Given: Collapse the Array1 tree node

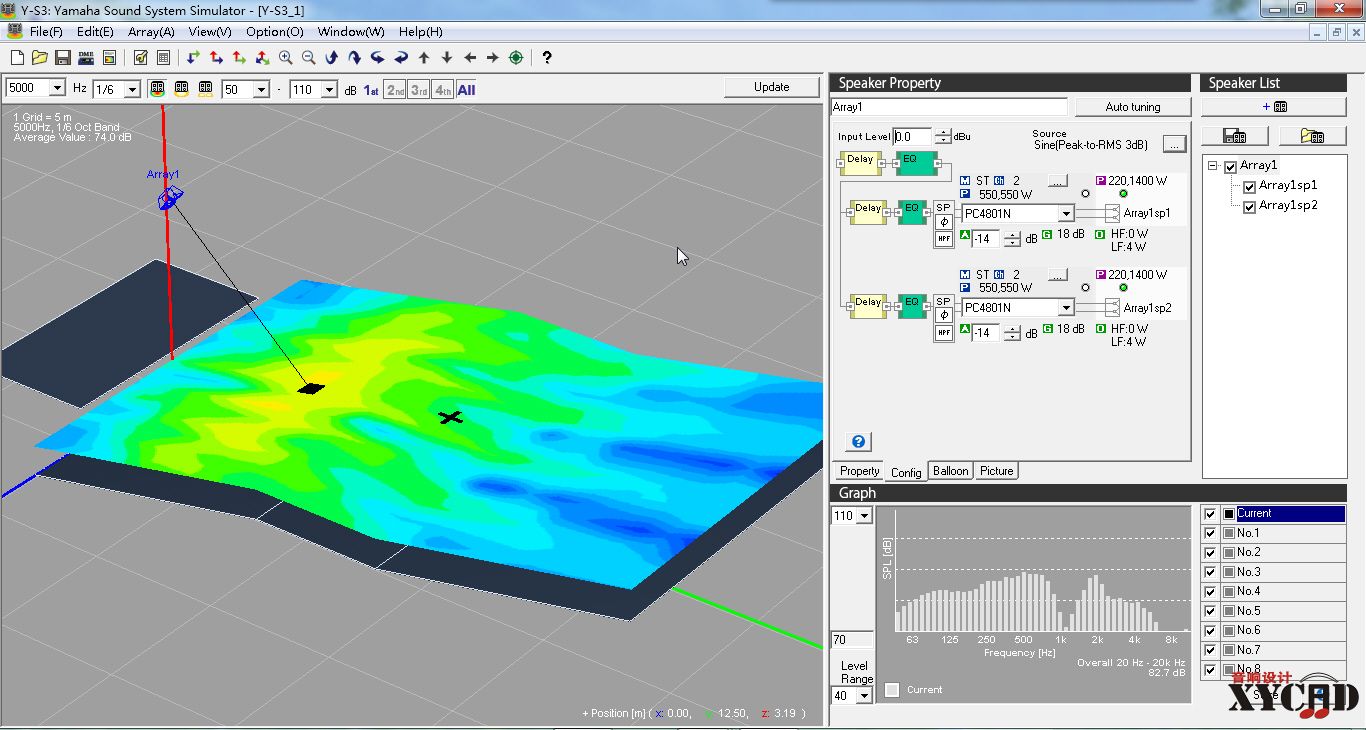Looking at the screenshot, I should click(1213, 166).
